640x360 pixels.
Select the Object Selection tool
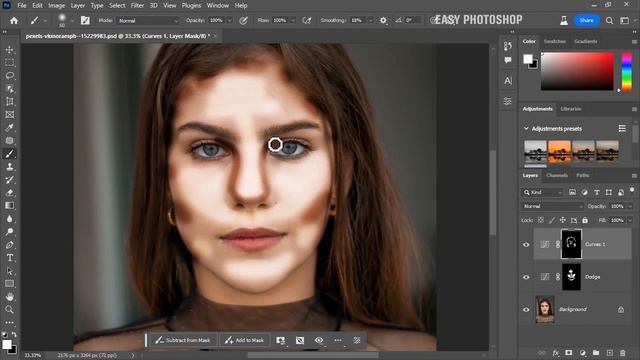coord(9,89)
